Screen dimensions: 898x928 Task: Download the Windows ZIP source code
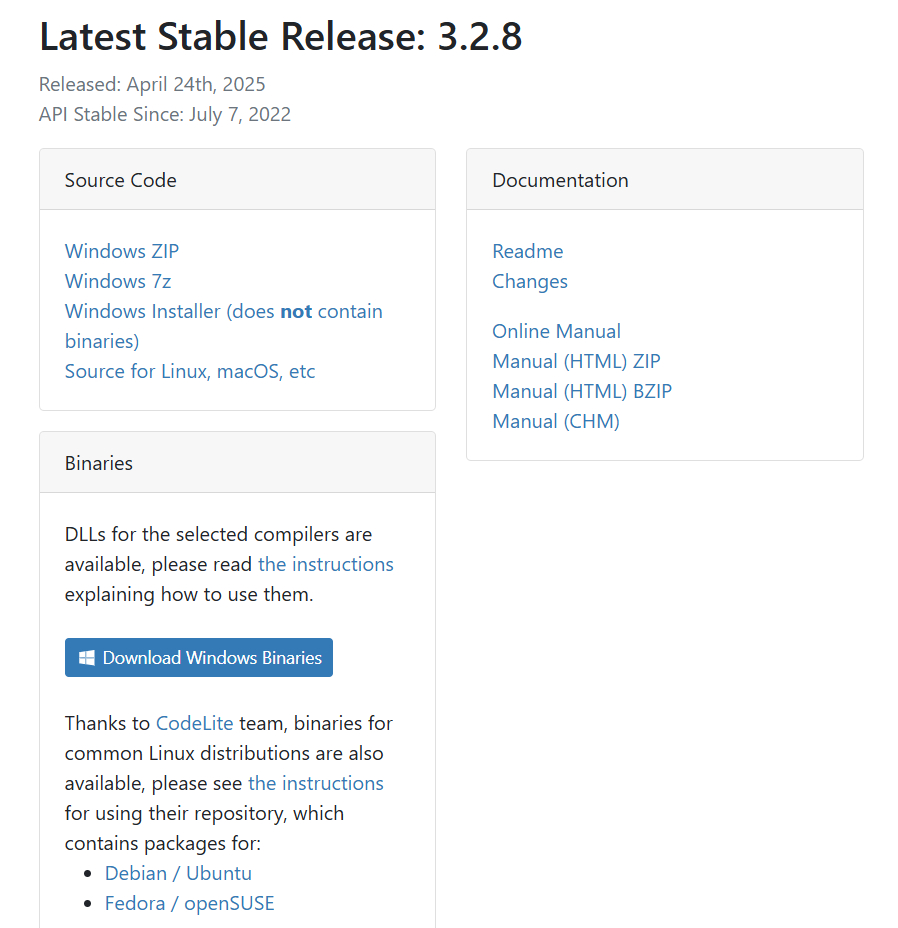121,251
